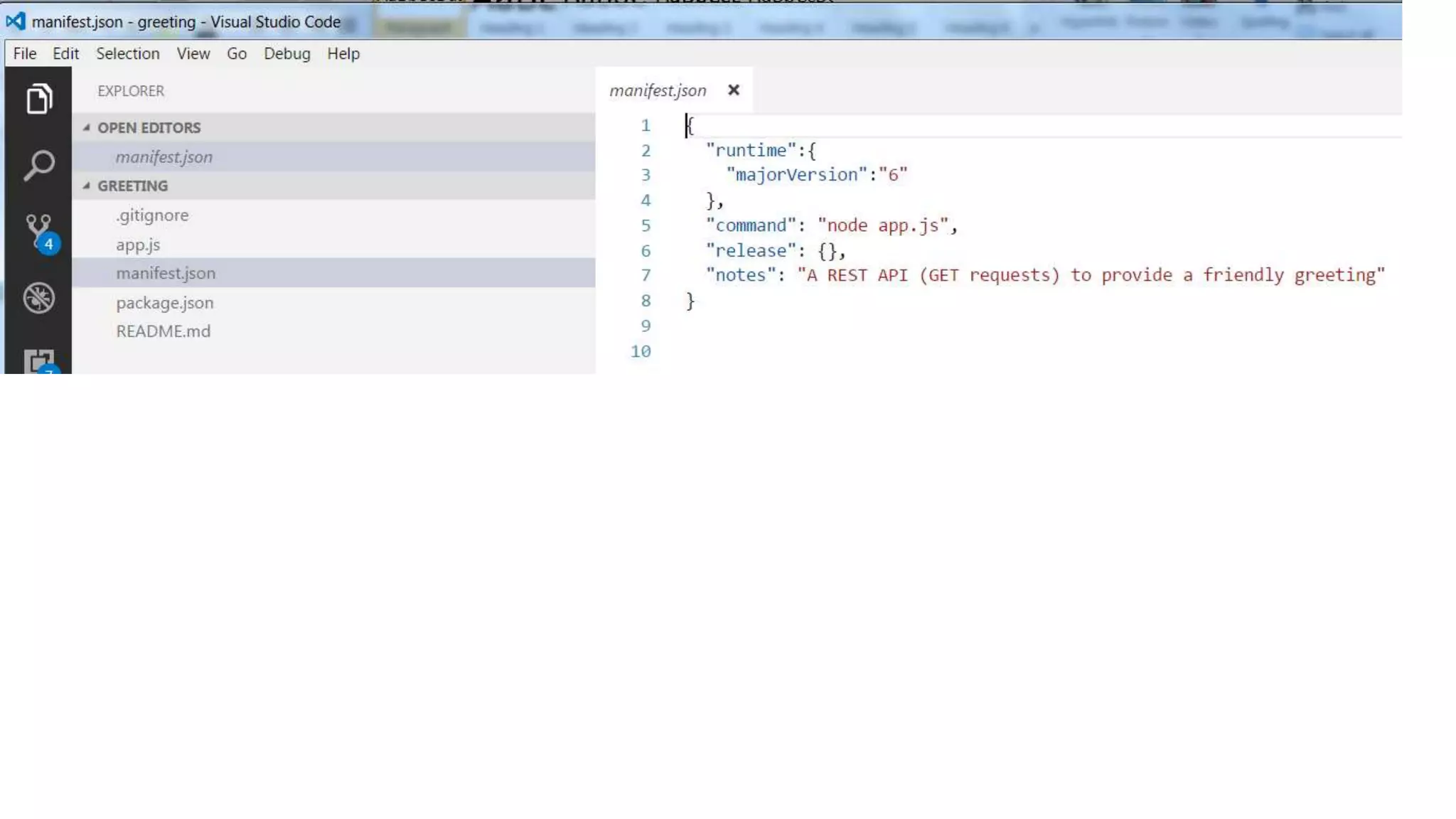
Task: Select the manifest.json editor tab
Action: coord(658,90)
